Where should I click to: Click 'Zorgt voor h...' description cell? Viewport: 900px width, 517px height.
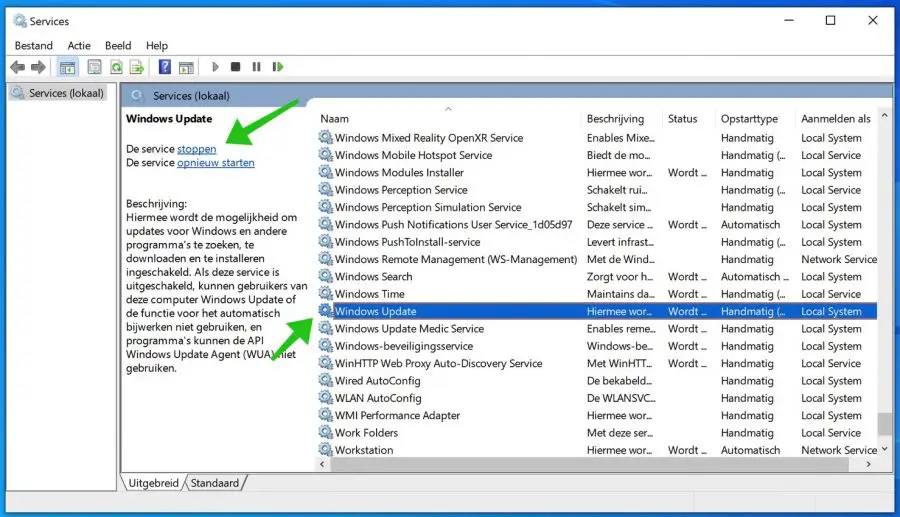[619, 277]
